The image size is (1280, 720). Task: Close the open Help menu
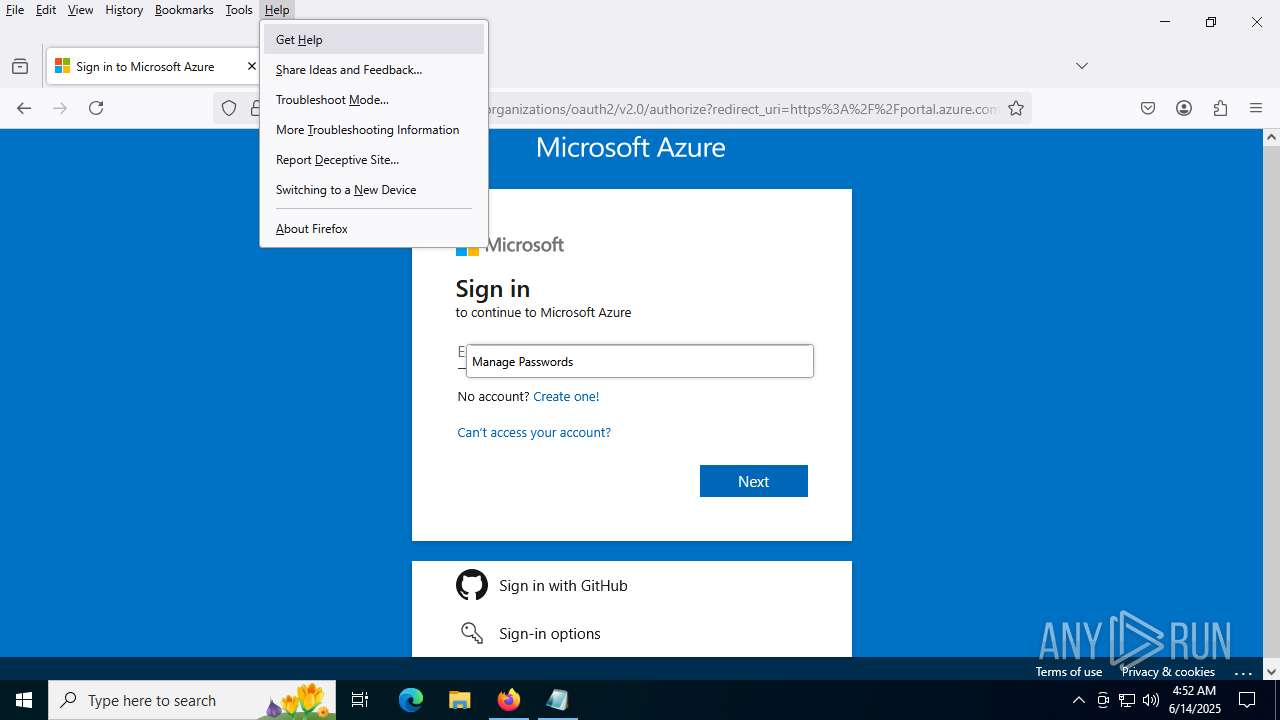coord(277,10)
